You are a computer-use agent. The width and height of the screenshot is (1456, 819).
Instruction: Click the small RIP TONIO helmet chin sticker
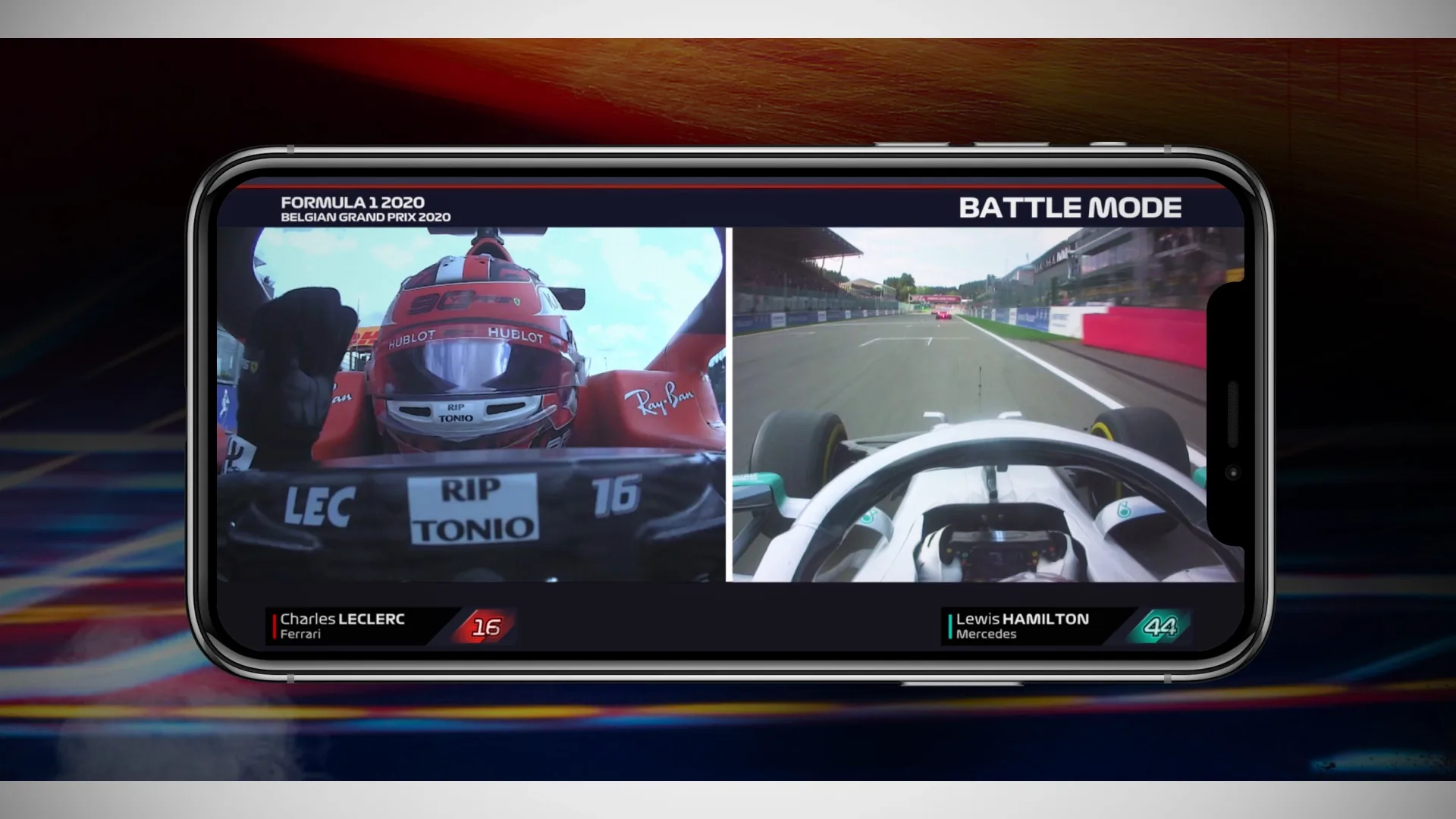tap(455, 413)
